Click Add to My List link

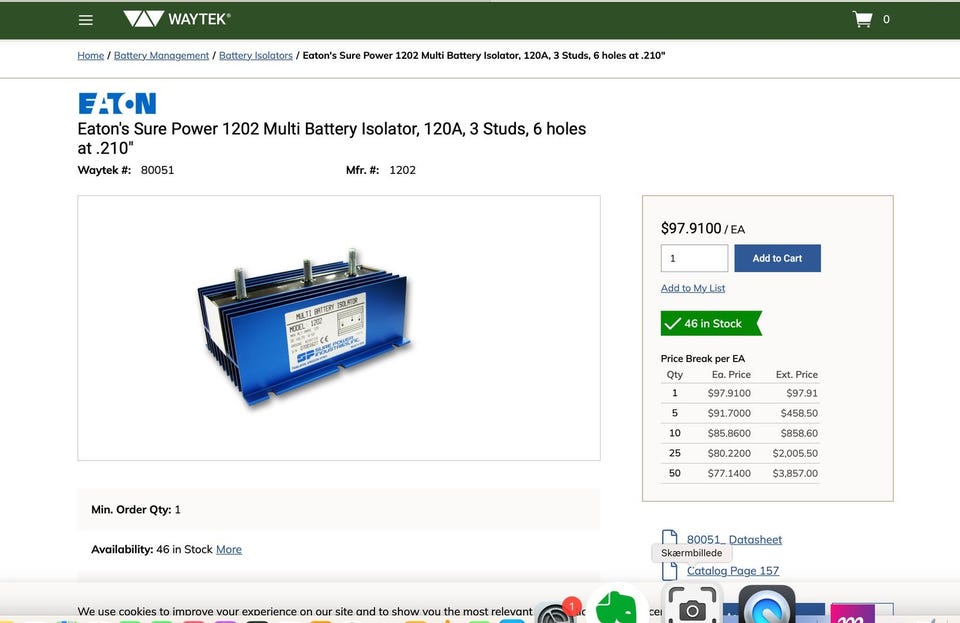point(692,288)
